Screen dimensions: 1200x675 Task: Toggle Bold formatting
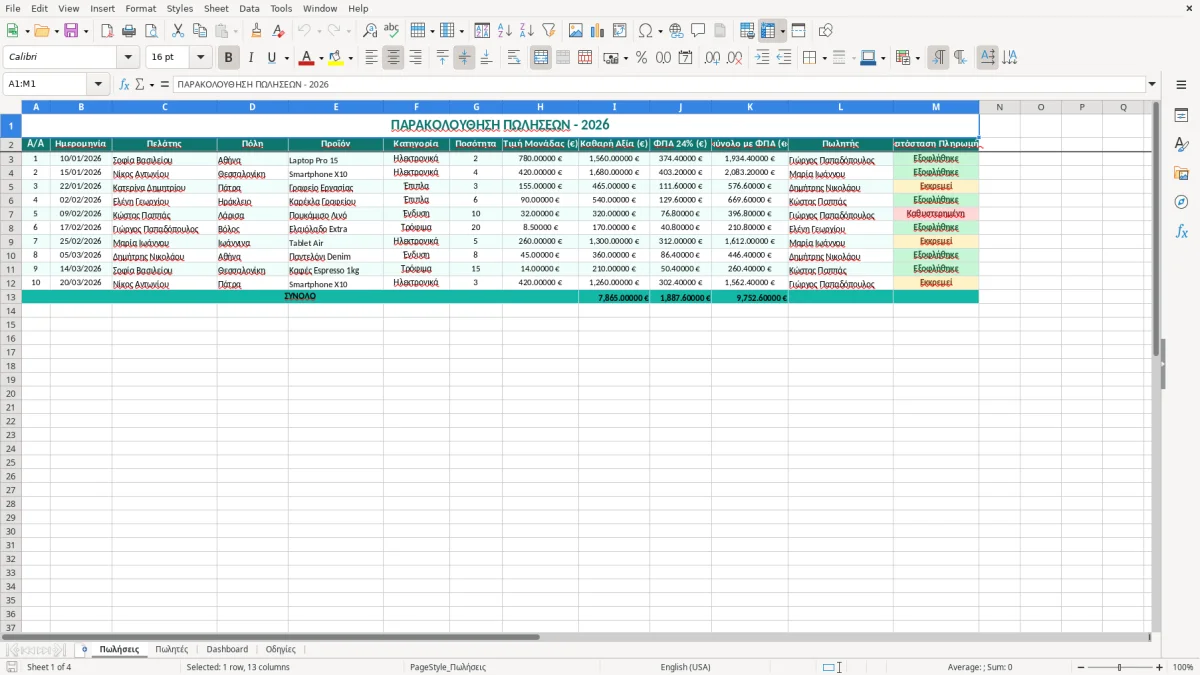pos(229,58)
